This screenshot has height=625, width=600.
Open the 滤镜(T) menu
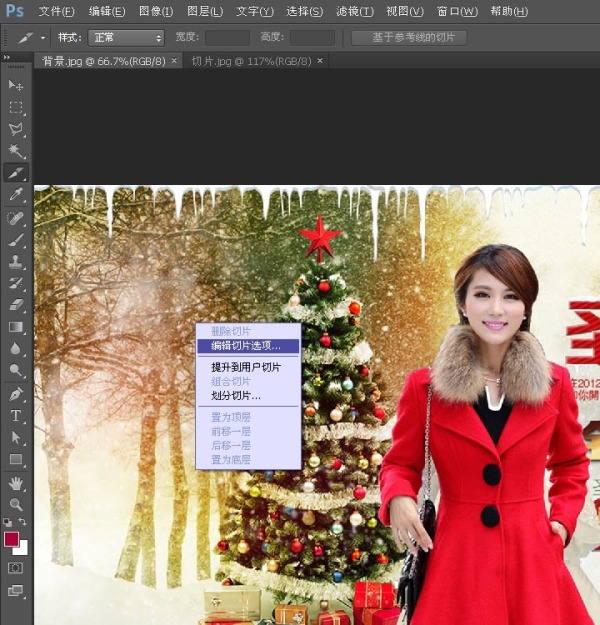pos(355,11)
